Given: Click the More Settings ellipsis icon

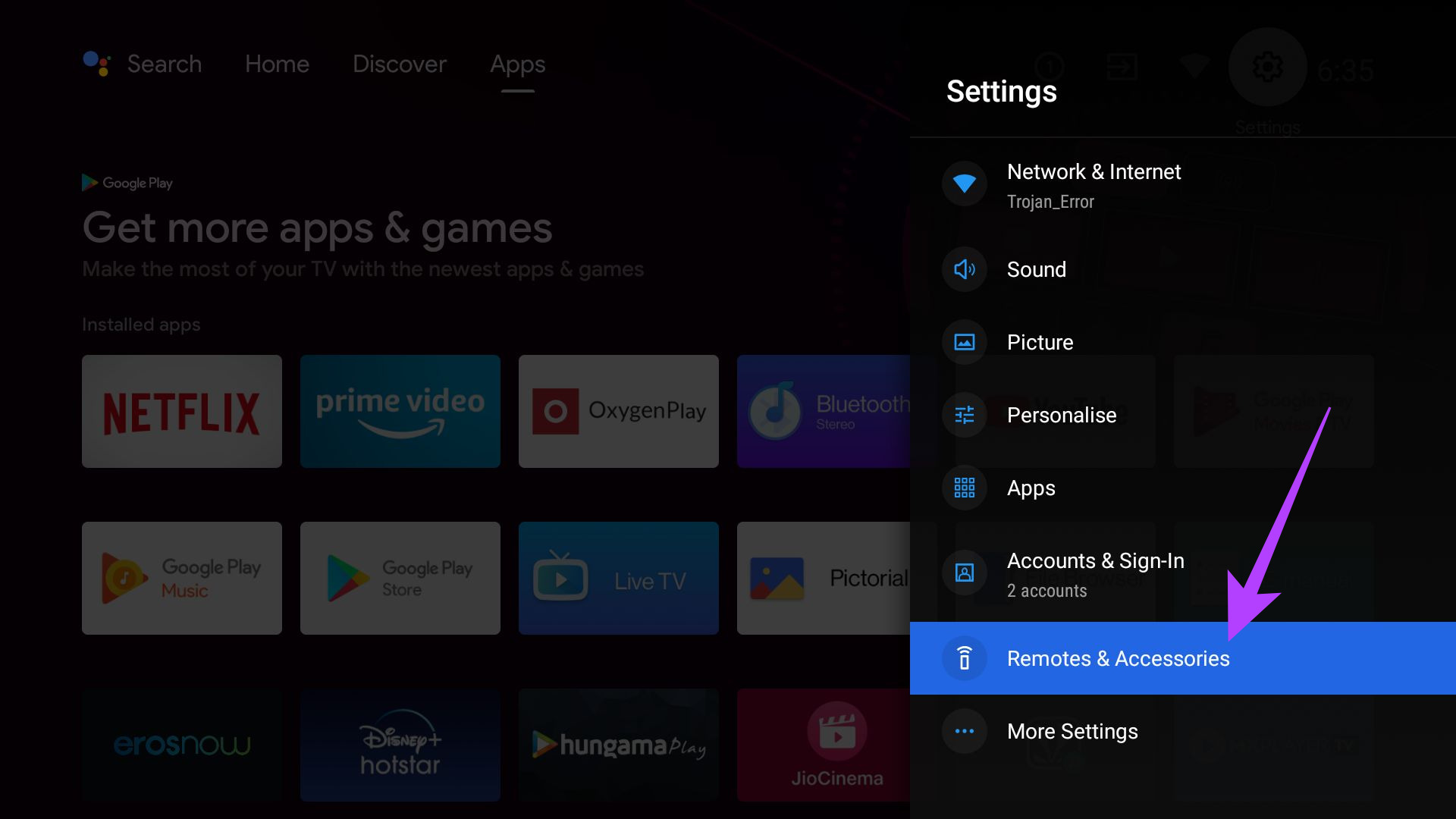Looking at the screenshot, I should pyautogui.click(x=965, y=731).
